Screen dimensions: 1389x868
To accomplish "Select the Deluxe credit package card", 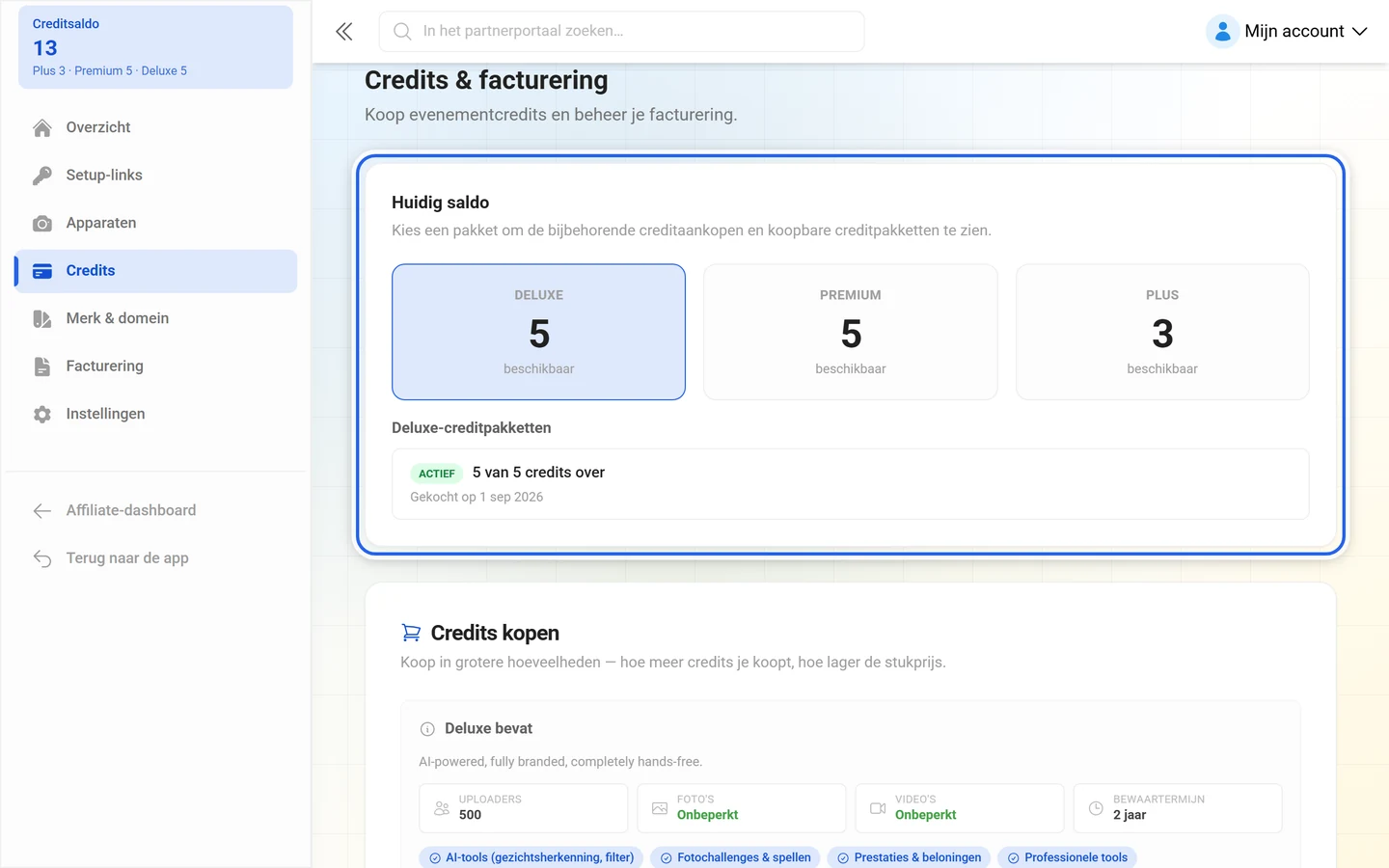I will pyautogui.click(x=538, y=332).
